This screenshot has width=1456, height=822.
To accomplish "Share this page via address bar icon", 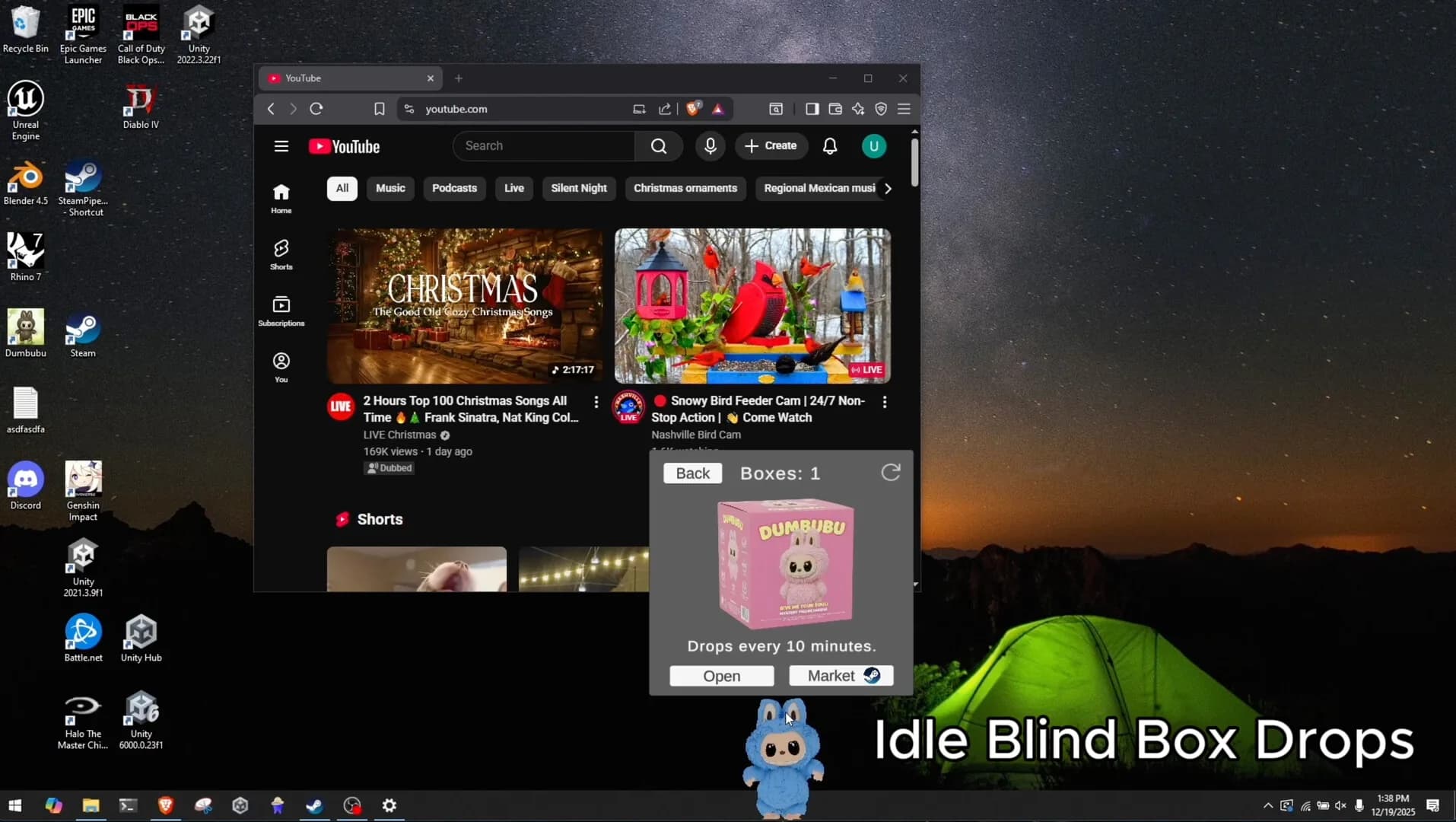I will pyautogui.click(x=665, y=109).
